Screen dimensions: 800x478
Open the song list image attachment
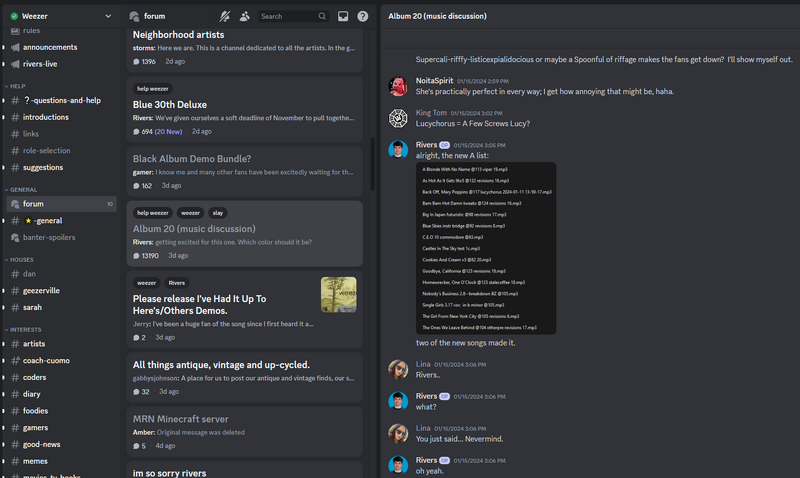485,248
